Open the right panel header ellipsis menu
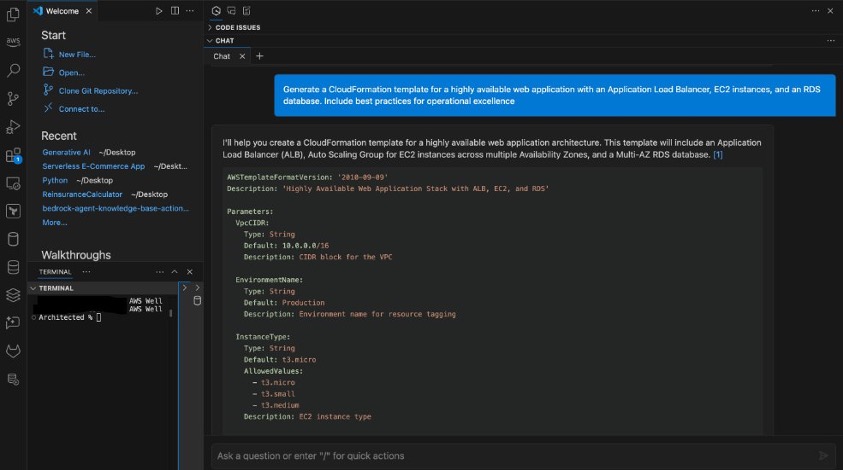Screen dimensions: 844x470 pyautogui.click(x=815, y=11)
